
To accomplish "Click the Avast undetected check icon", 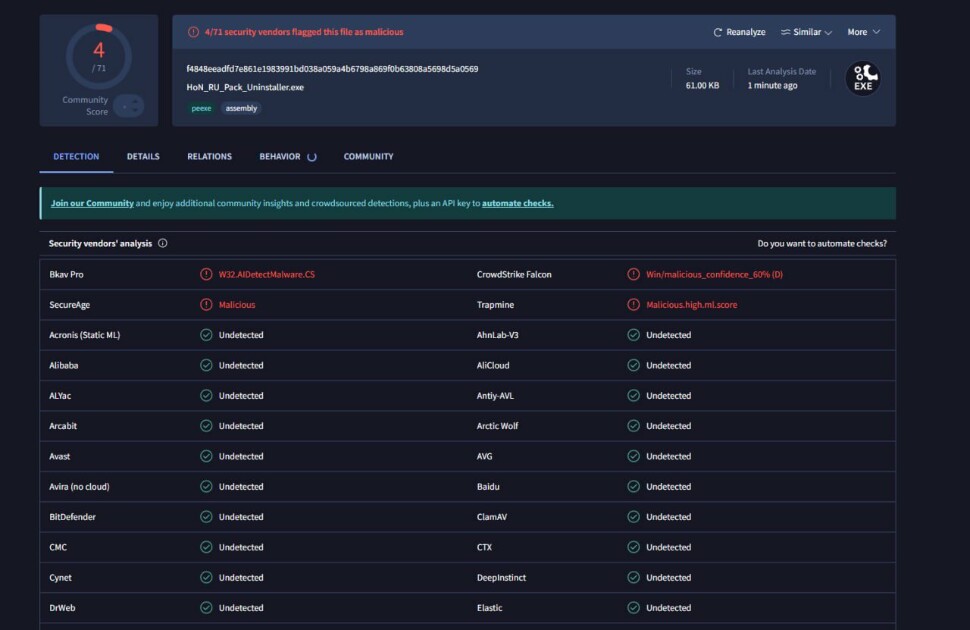I will (206, 456).
